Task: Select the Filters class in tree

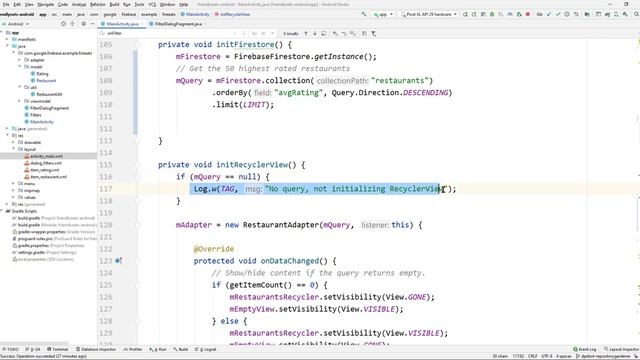Action: [x=33, y=115]
